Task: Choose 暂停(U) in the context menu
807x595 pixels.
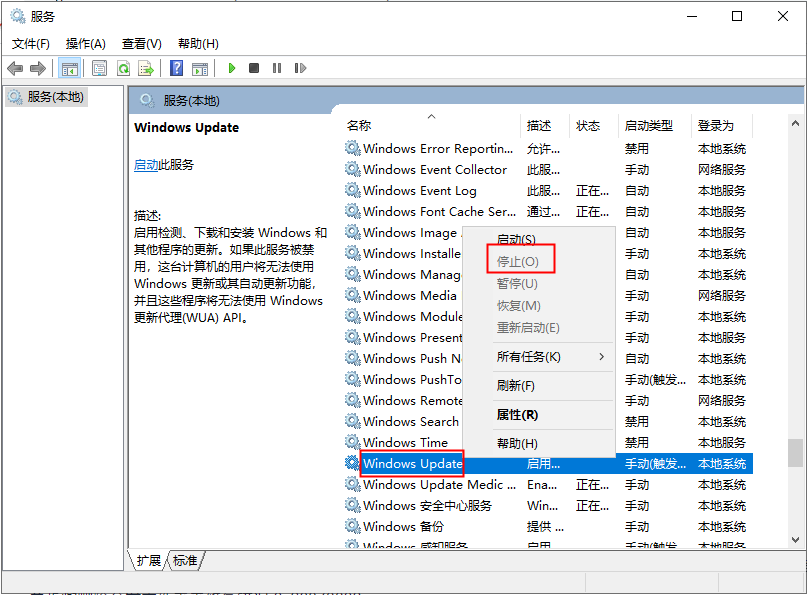Action: [517, 284]
